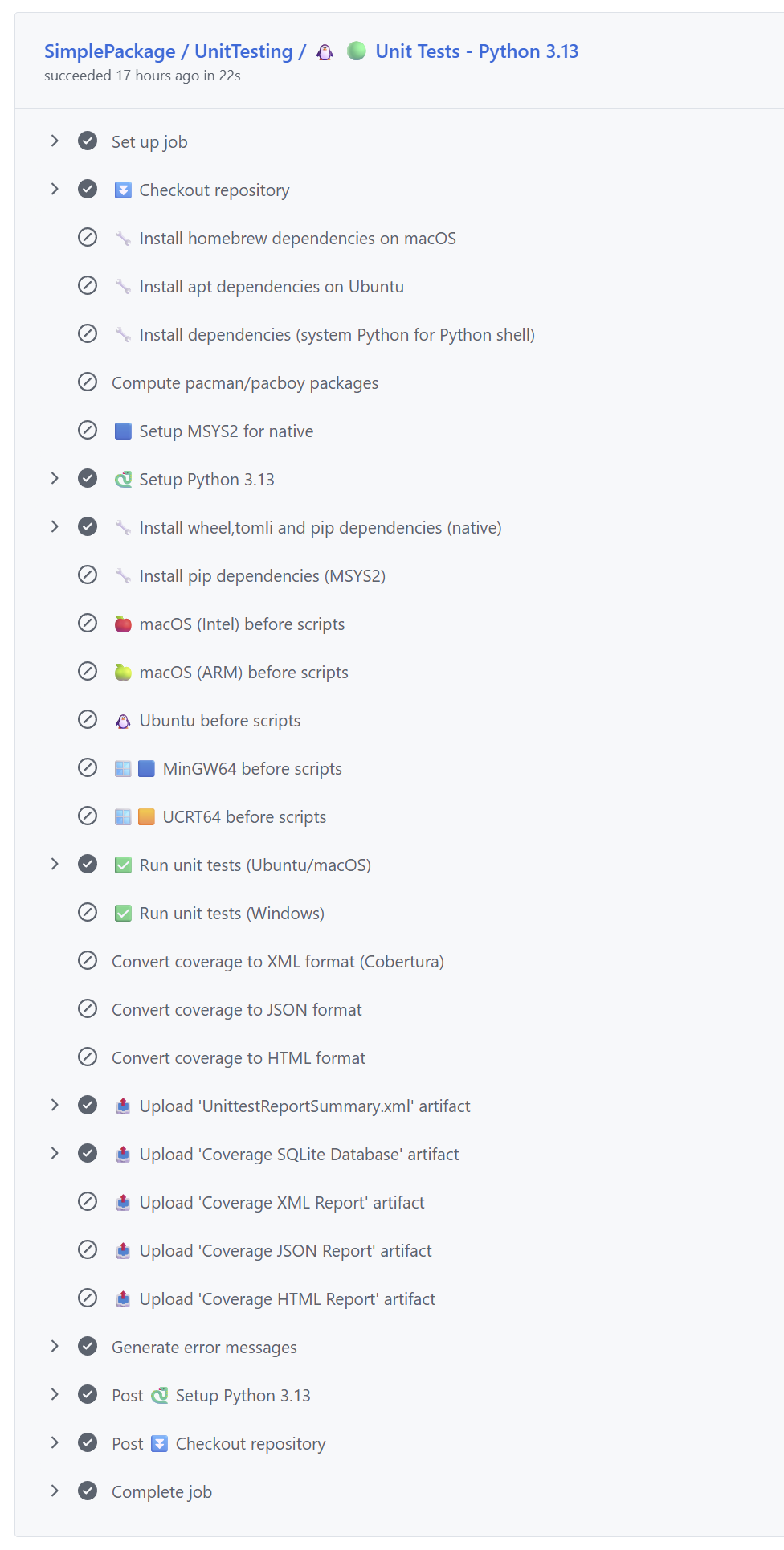
Task: Expand the Set up job step
Action: [x=55, y=141]
